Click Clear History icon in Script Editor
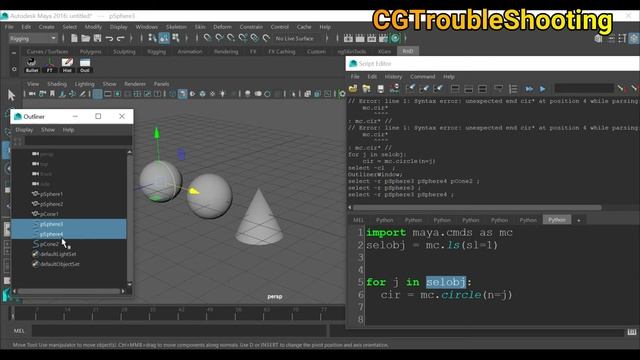 (411, 89)
